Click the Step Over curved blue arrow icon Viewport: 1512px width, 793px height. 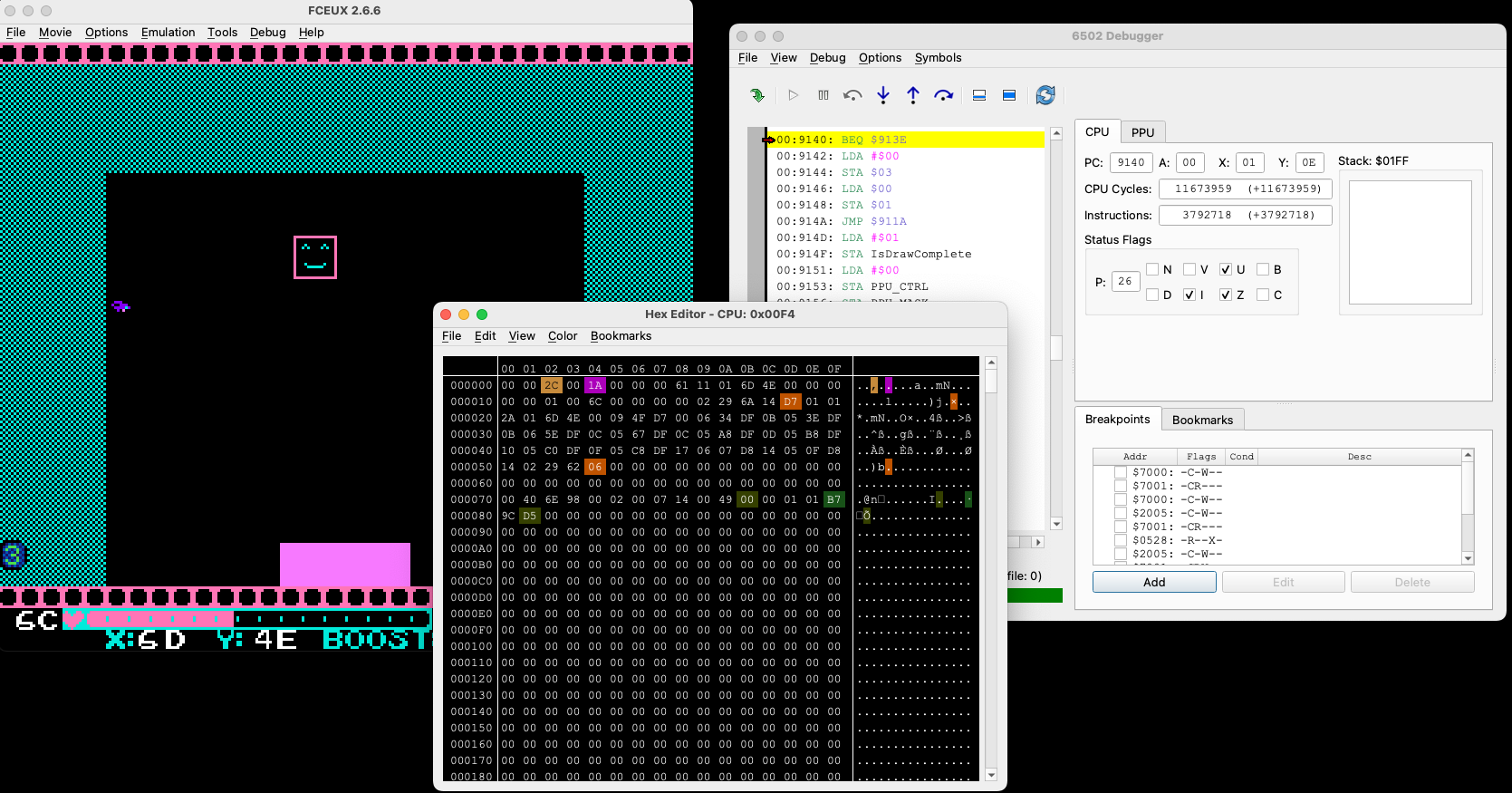coord(944,95)
